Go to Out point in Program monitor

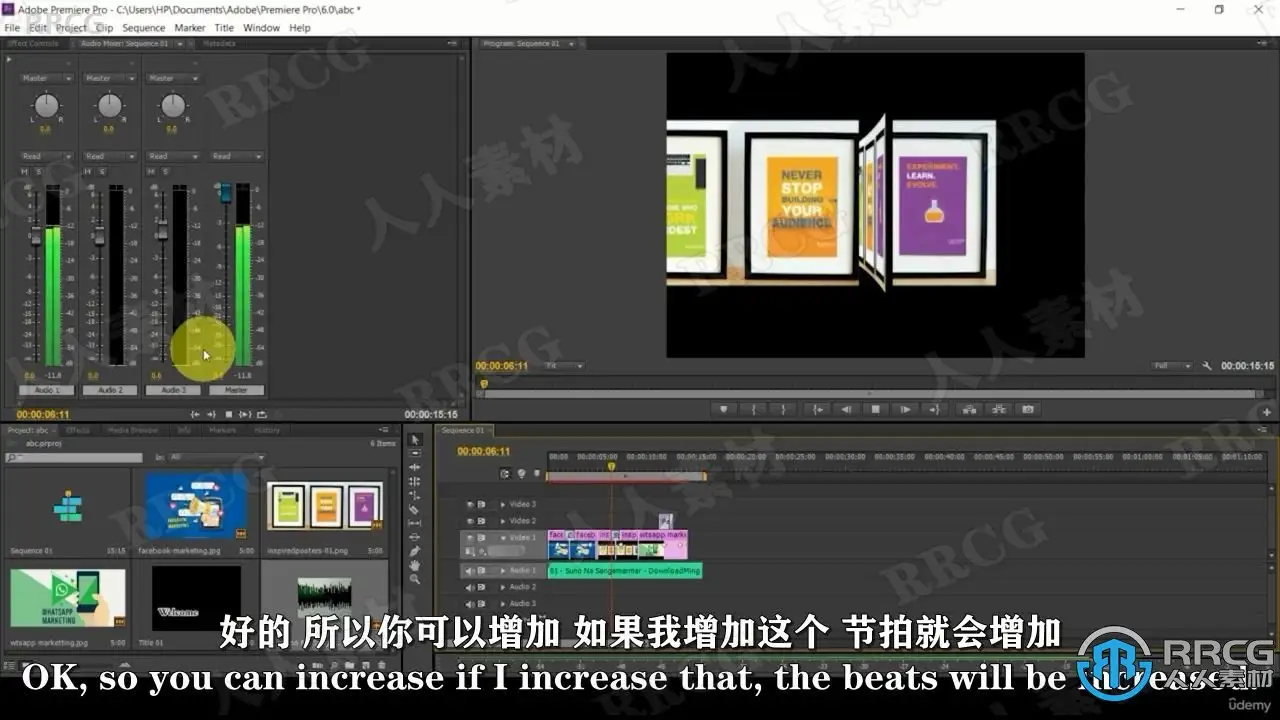click(934, 409)
